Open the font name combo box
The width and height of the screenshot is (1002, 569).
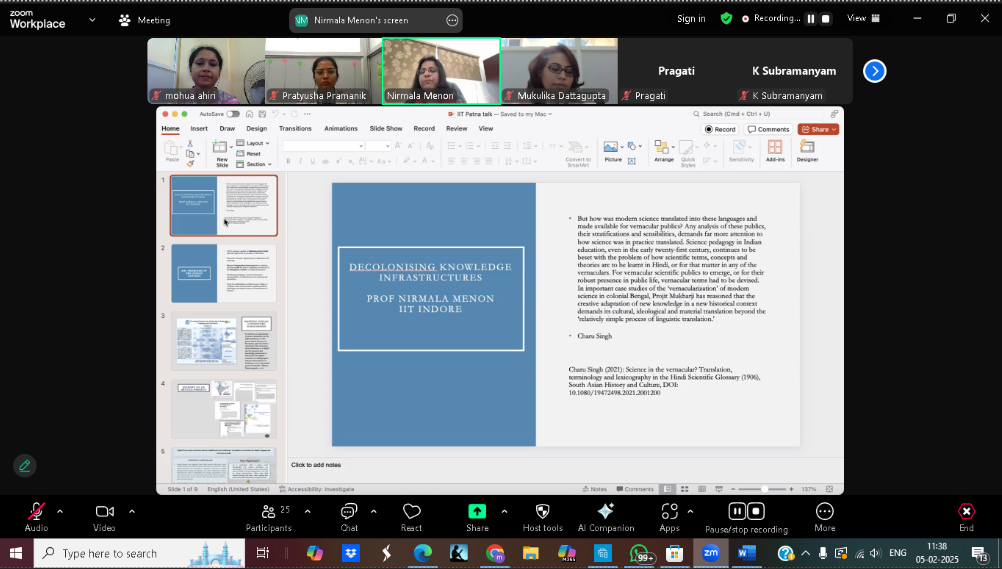323,146
